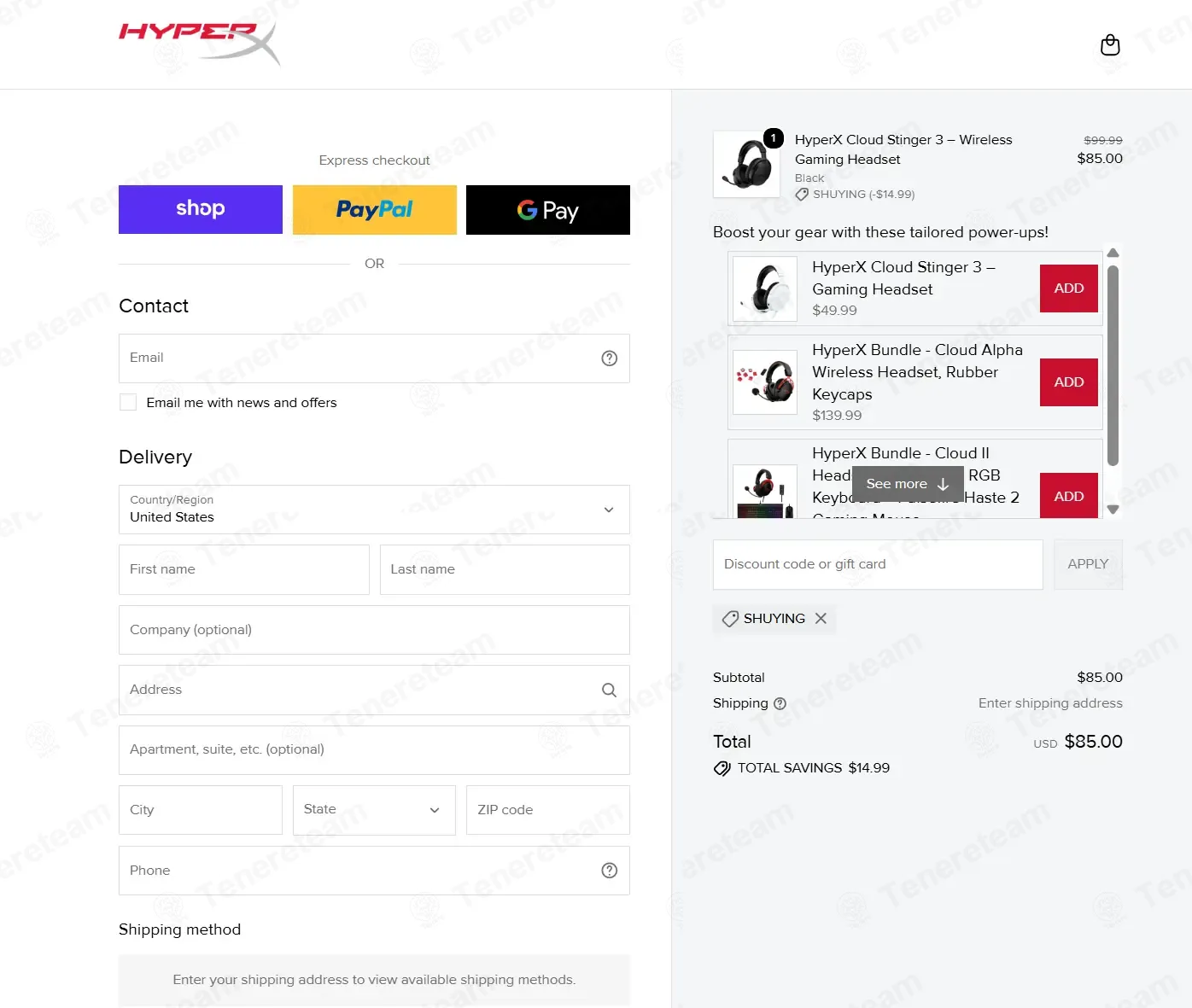Screen dimensions: 1192x1008
Task: Click the See more button
Action: pyautogui.click(x=908, y=484)
